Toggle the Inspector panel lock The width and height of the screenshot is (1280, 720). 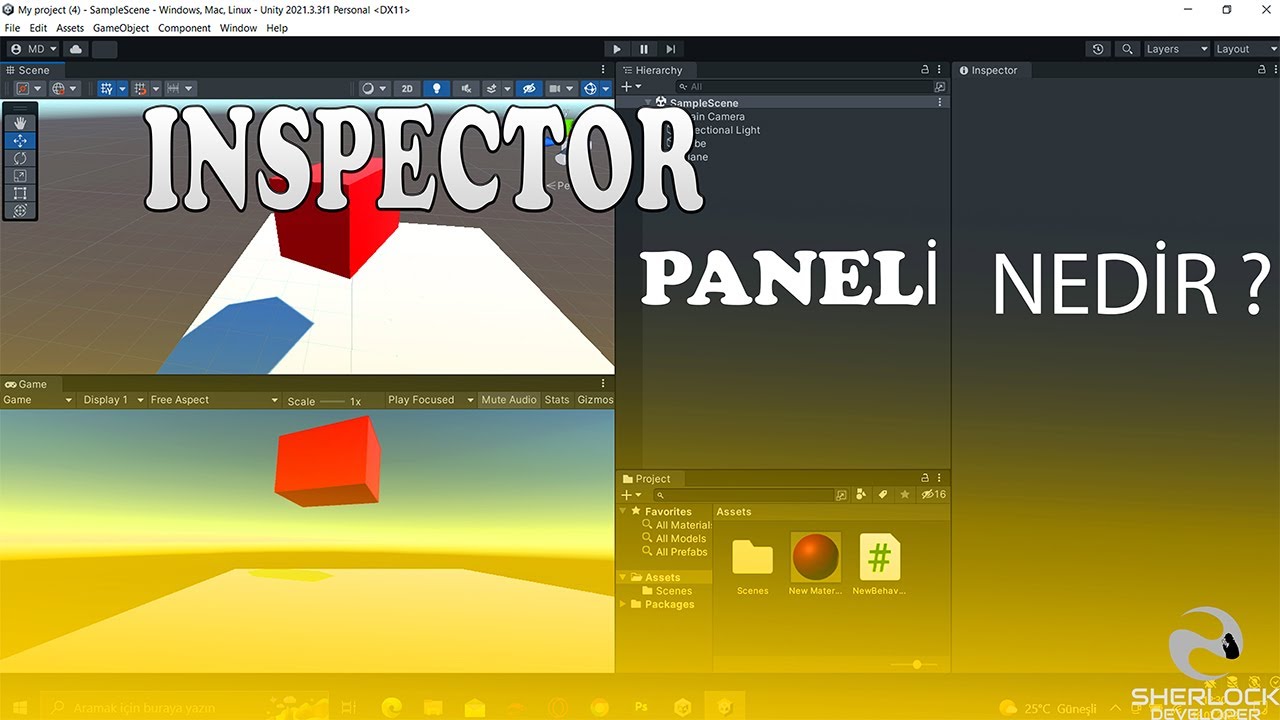(x=1260, y=70)
